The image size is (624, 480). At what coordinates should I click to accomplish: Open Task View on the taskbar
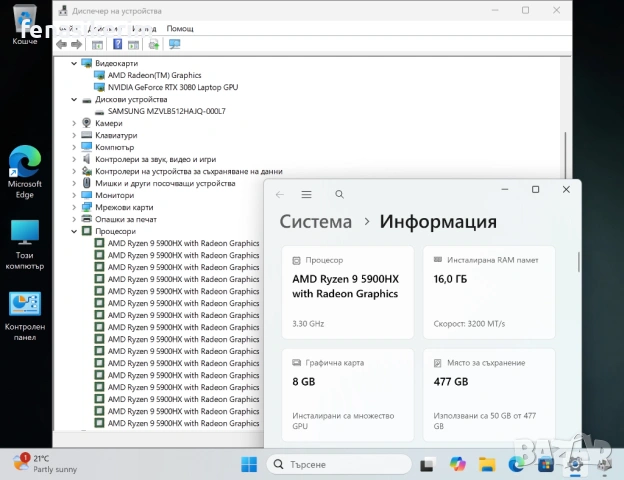[x=427, y=464]
